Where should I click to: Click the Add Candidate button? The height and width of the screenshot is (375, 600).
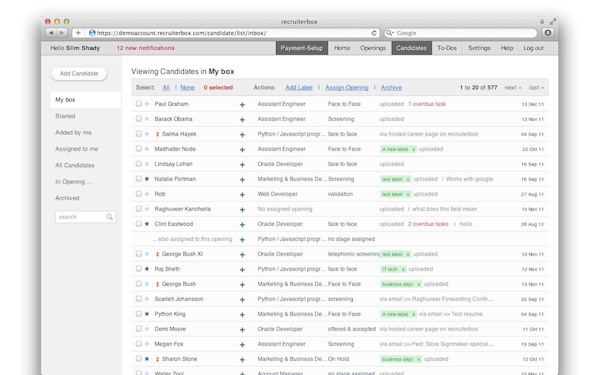click(79, 73)
